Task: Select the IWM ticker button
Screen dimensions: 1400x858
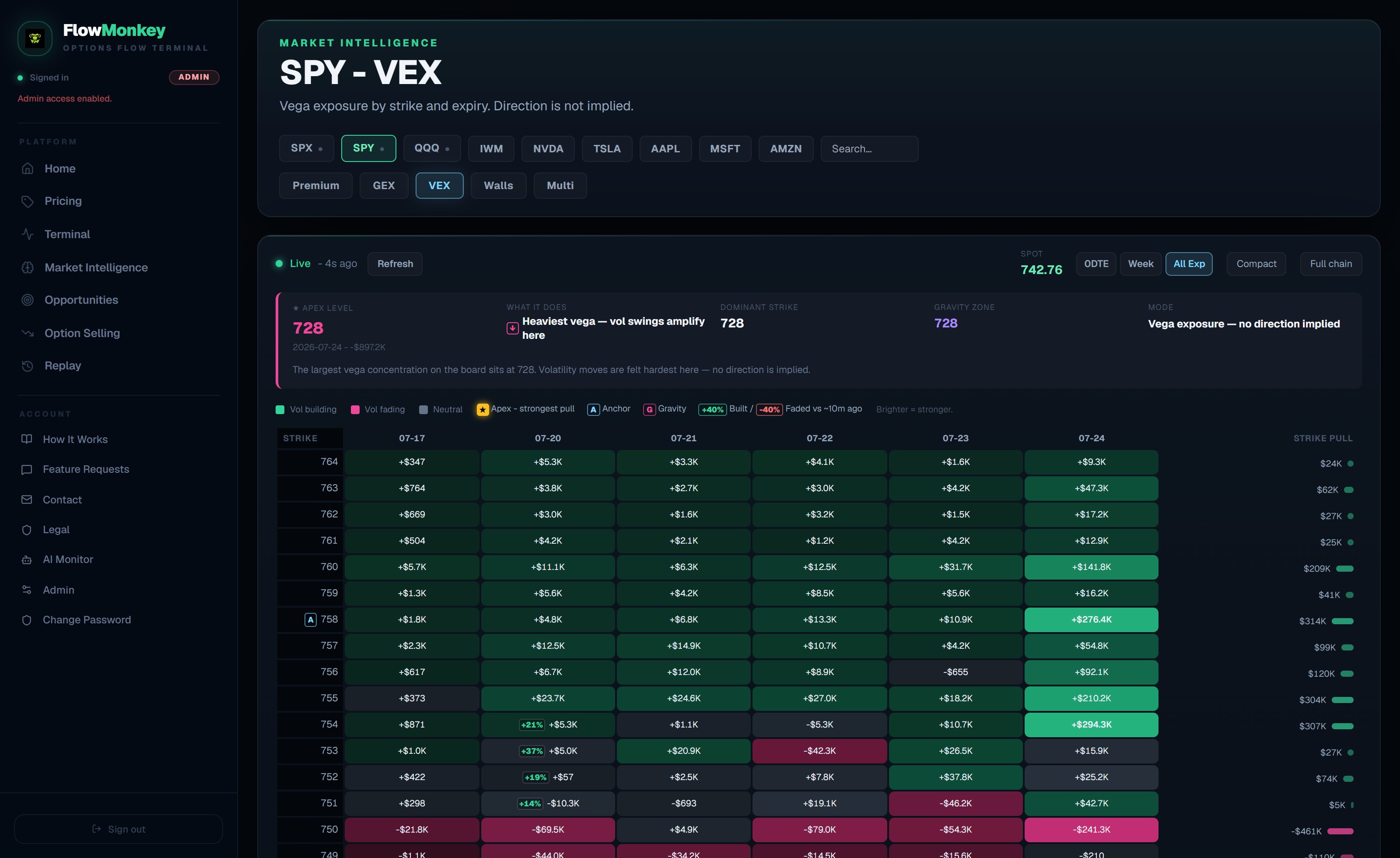Action: click(x=491, y=148)
